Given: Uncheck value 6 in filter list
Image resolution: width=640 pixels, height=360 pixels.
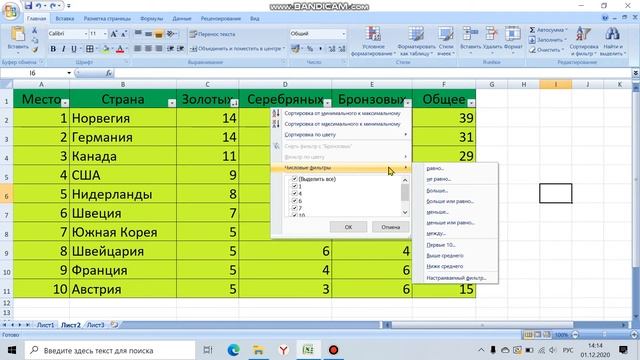Looking at the screenshot, I should point(294,201).
